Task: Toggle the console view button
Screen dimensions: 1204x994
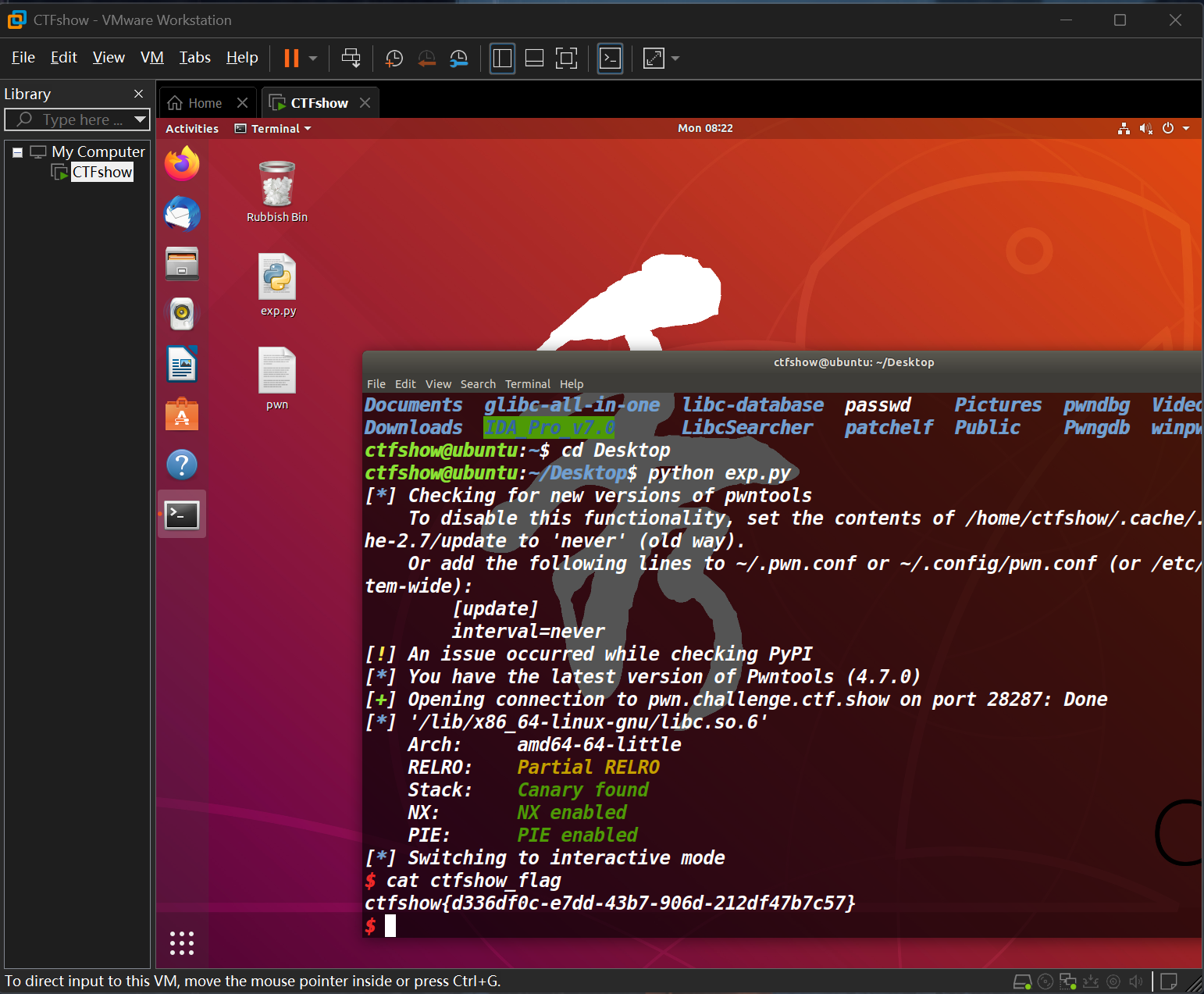Action: click(610, 59)
